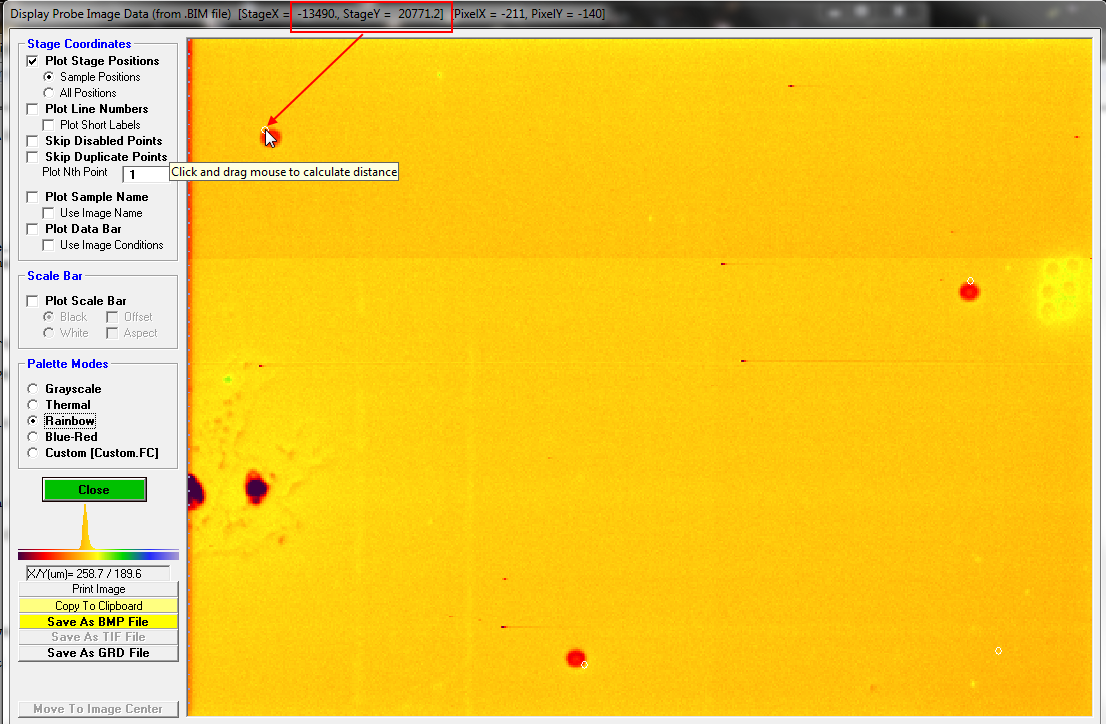Enable Skip Disabled Points option
This screenshot has height=724, width=1106.
pyautogui.click(x=33, y=141)
